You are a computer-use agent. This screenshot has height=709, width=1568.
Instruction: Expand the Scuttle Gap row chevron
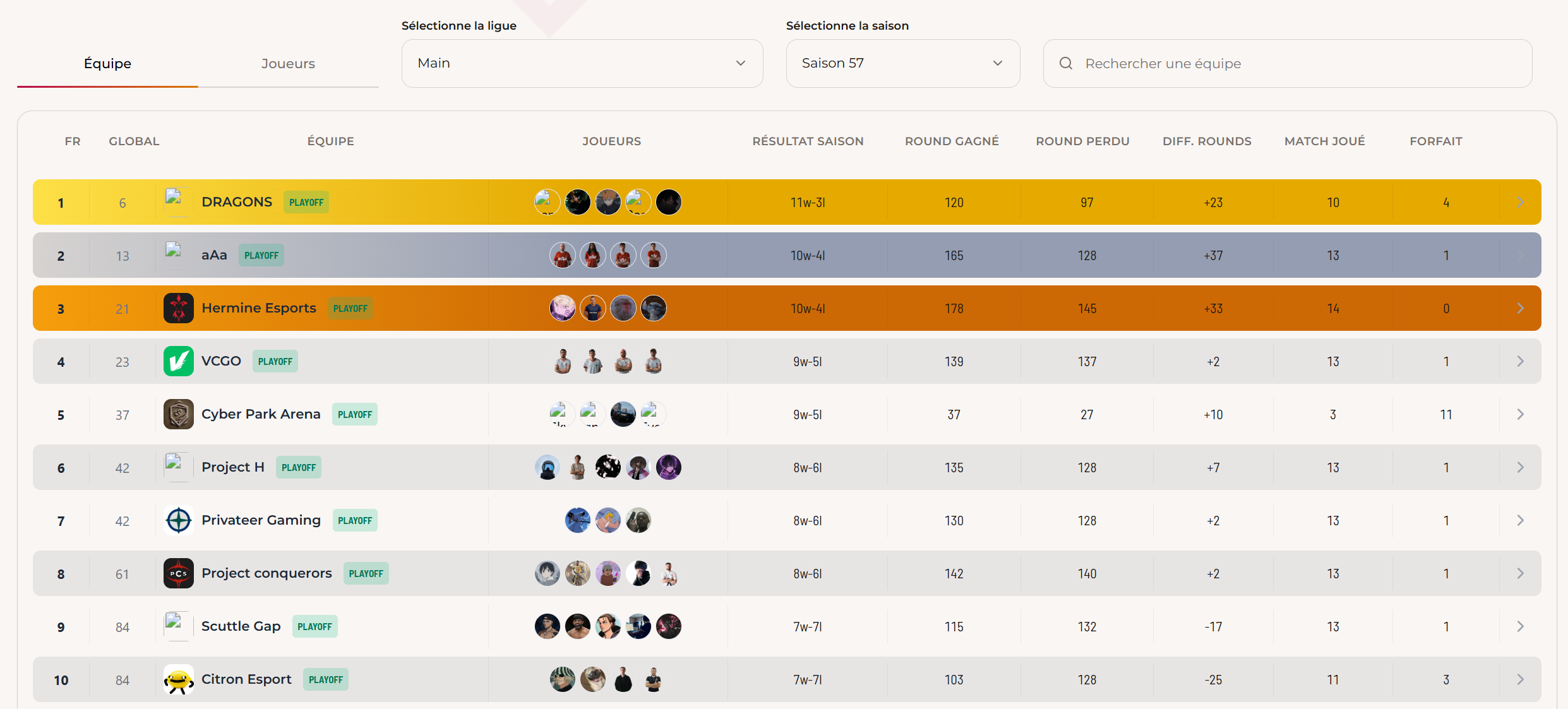click(1521, 626)
